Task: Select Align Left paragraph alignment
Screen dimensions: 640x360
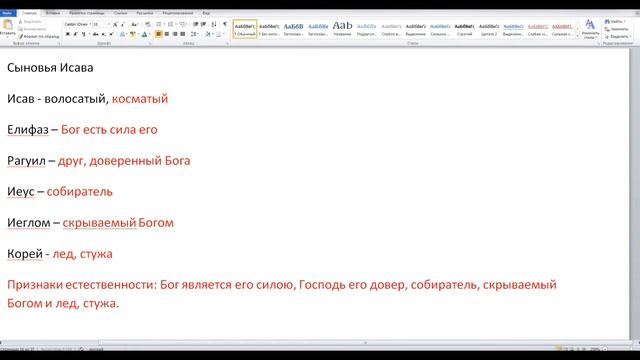Action: tap(159, 34)
